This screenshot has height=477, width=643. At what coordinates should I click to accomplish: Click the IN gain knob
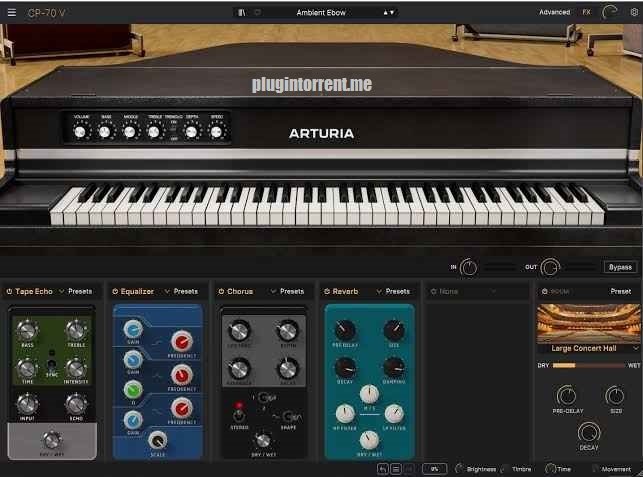468,267
